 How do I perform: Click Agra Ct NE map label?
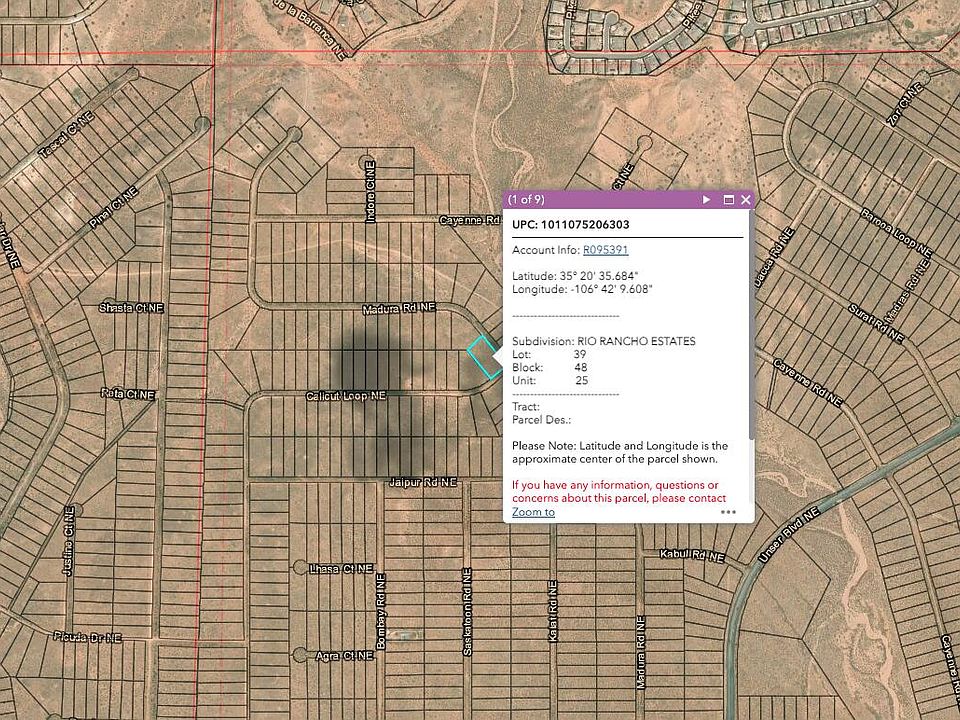point(344,656)
